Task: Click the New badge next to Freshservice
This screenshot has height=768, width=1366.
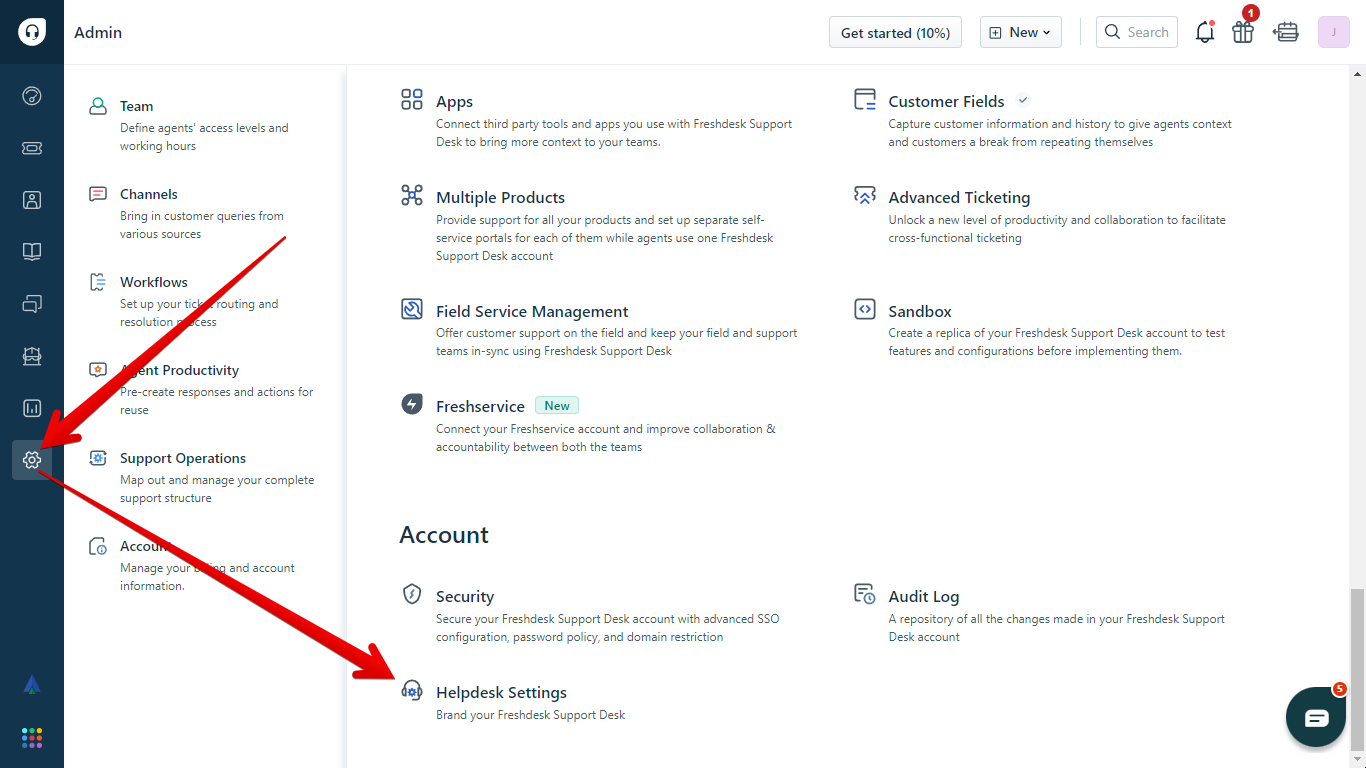Action: tap(557, 406)
